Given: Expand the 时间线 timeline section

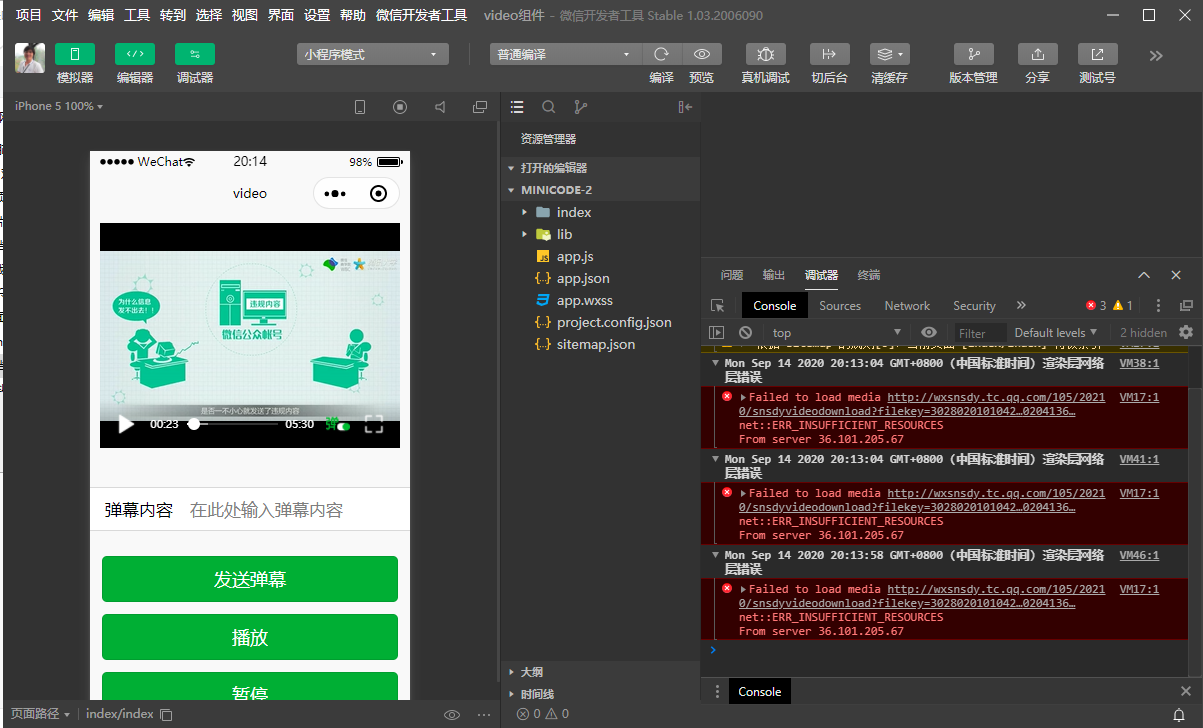Looking at the screenshot, I should (600, 694).
